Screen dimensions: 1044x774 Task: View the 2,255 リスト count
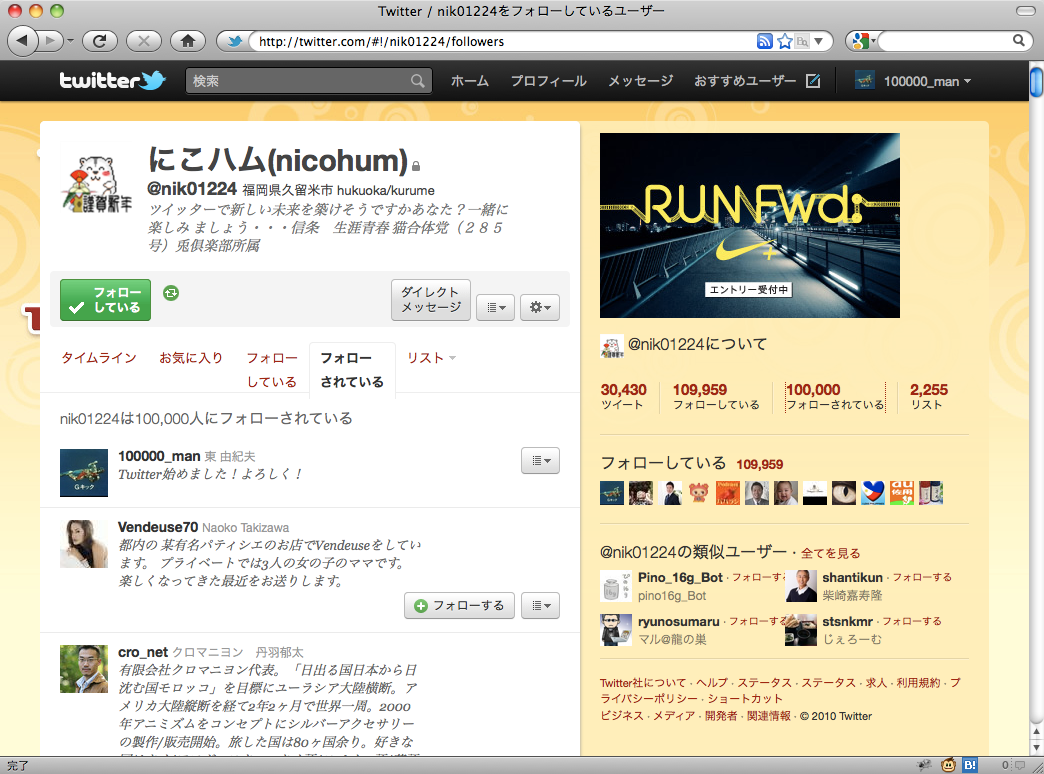point(928,396)
